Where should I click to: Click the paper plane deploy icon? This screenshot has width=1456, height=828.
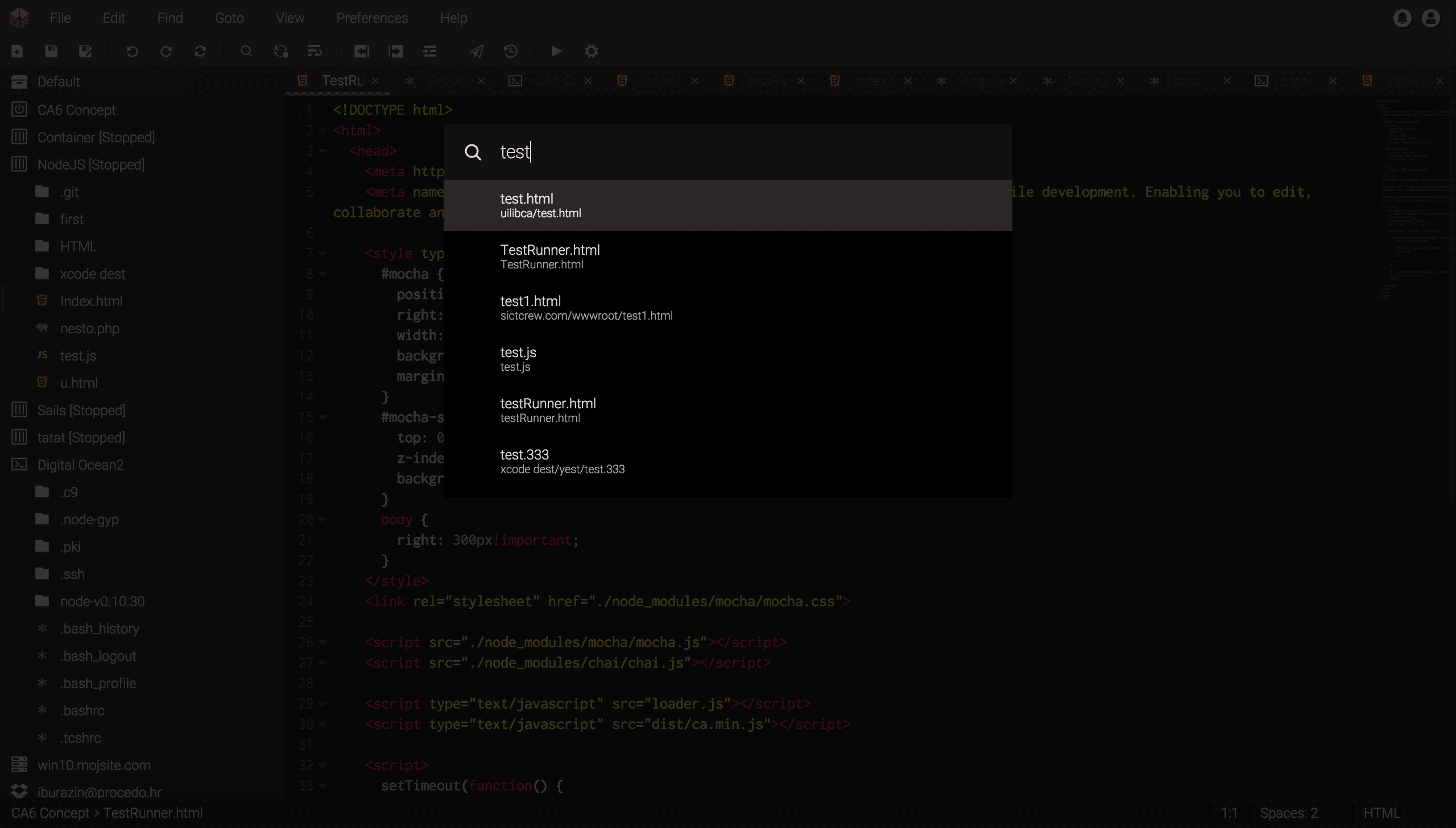tap(477, 51)
